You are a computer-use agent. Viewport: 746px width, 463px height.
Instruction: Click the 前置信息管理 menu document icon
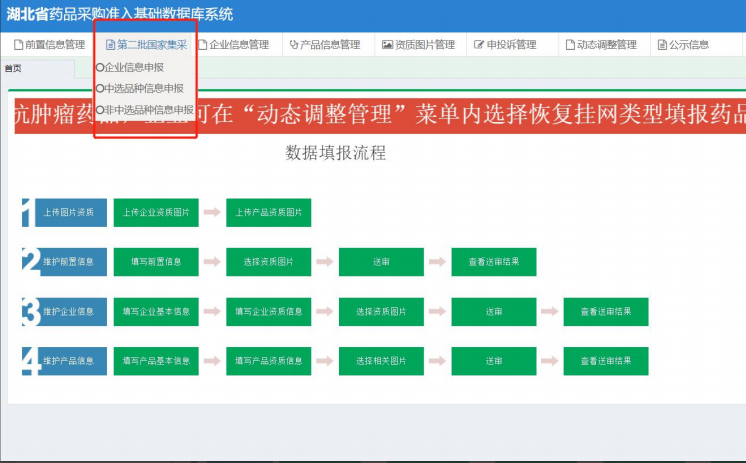(x=18, y=45)
